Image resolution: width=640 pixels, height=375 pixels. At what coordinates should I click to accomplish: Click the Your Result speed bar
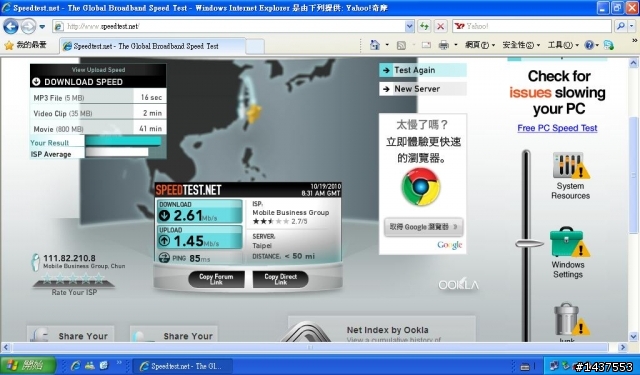[x=123, y=142]
